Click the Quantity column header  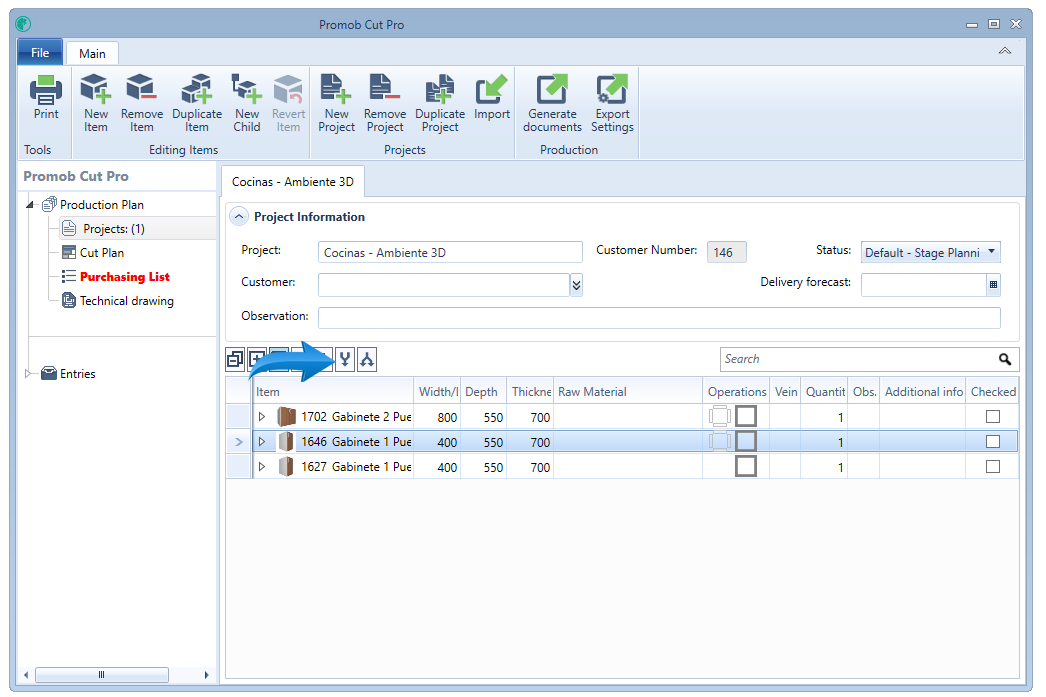[825, 392]
